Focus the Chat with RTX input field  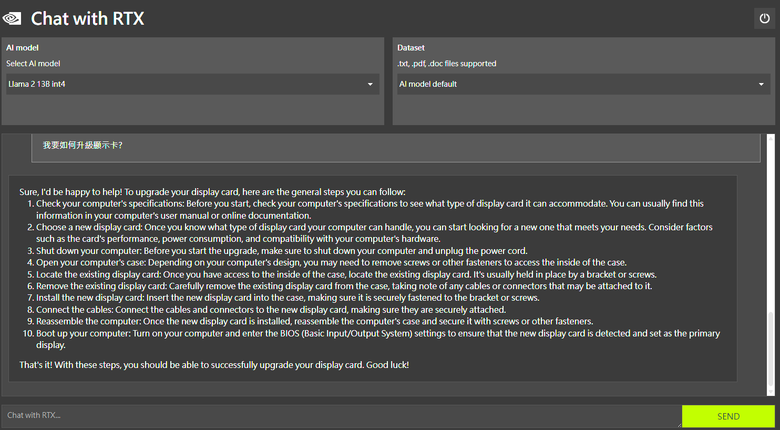[341, 416]
